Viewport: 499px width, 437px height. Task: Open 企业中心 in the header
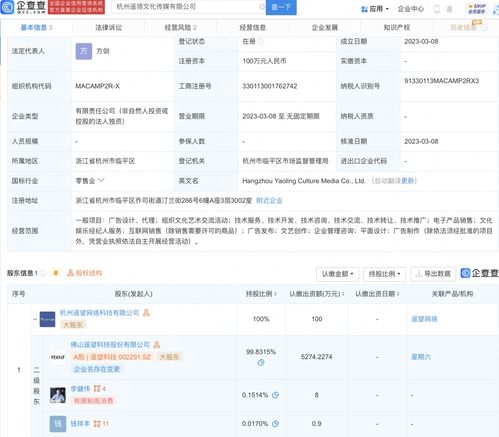[x=411, y=9]
